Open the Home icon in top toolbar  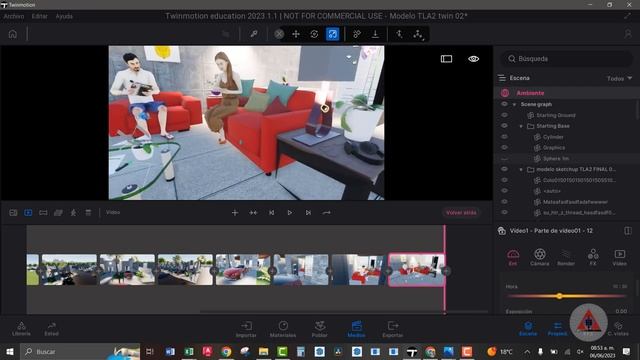[x=13, y=34]
